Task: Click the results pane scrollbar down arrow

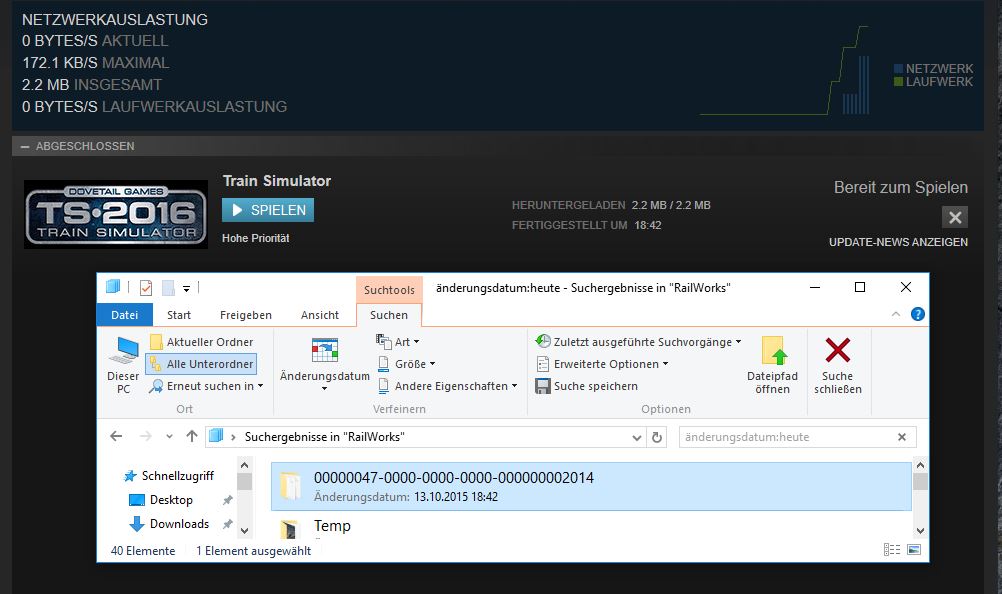Action: 920,531
